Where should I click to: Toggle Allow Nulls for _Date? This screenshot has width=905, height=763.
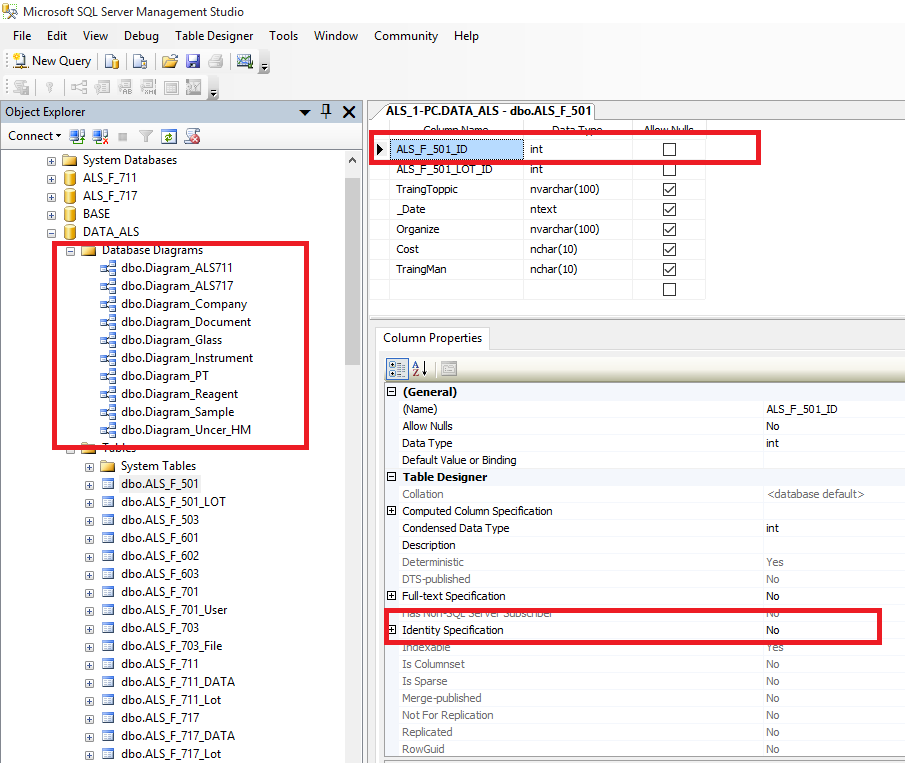[670, 210]
